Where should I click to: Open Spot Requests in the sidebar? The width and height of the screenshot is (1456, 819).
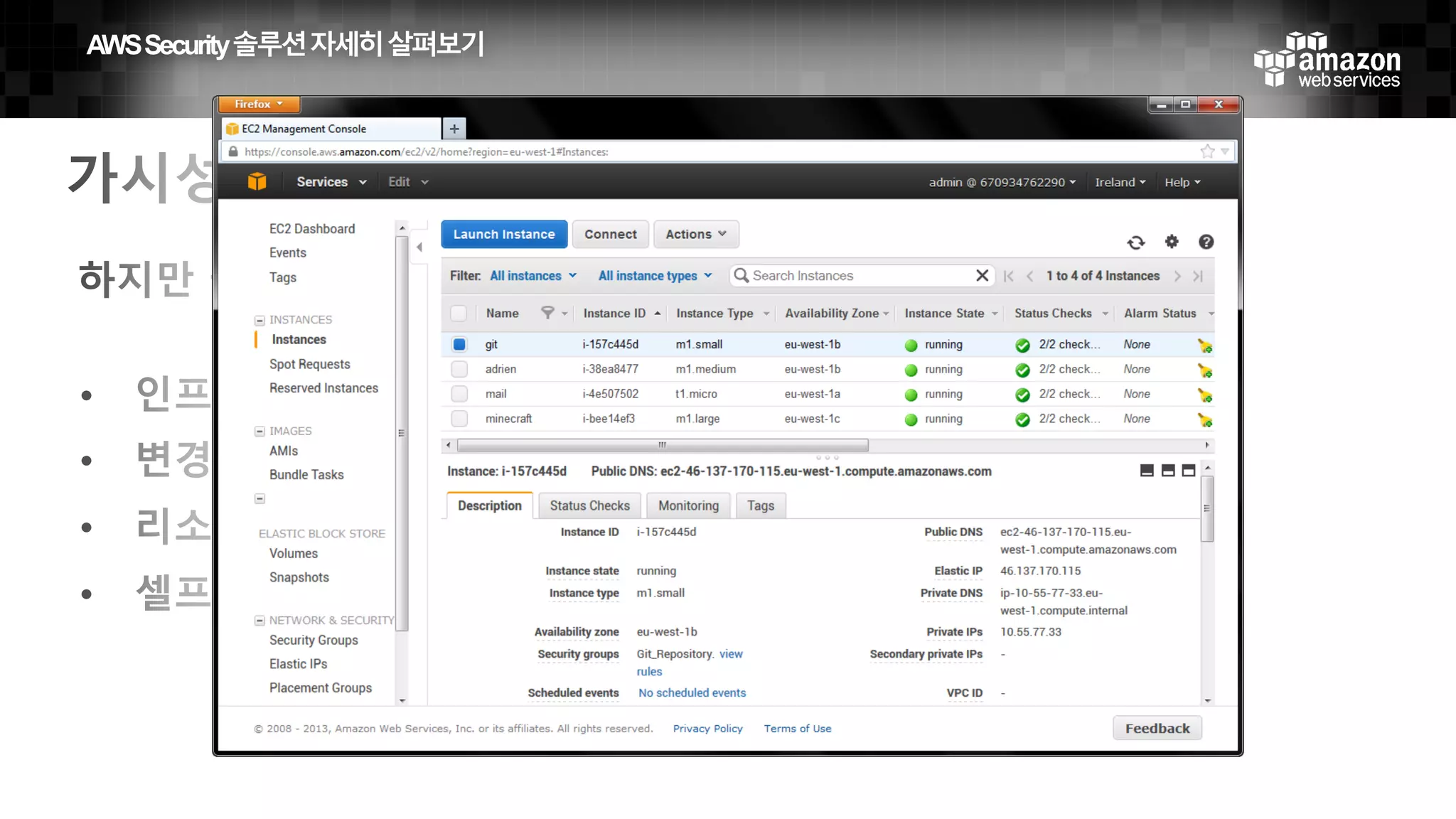(309, 365)
